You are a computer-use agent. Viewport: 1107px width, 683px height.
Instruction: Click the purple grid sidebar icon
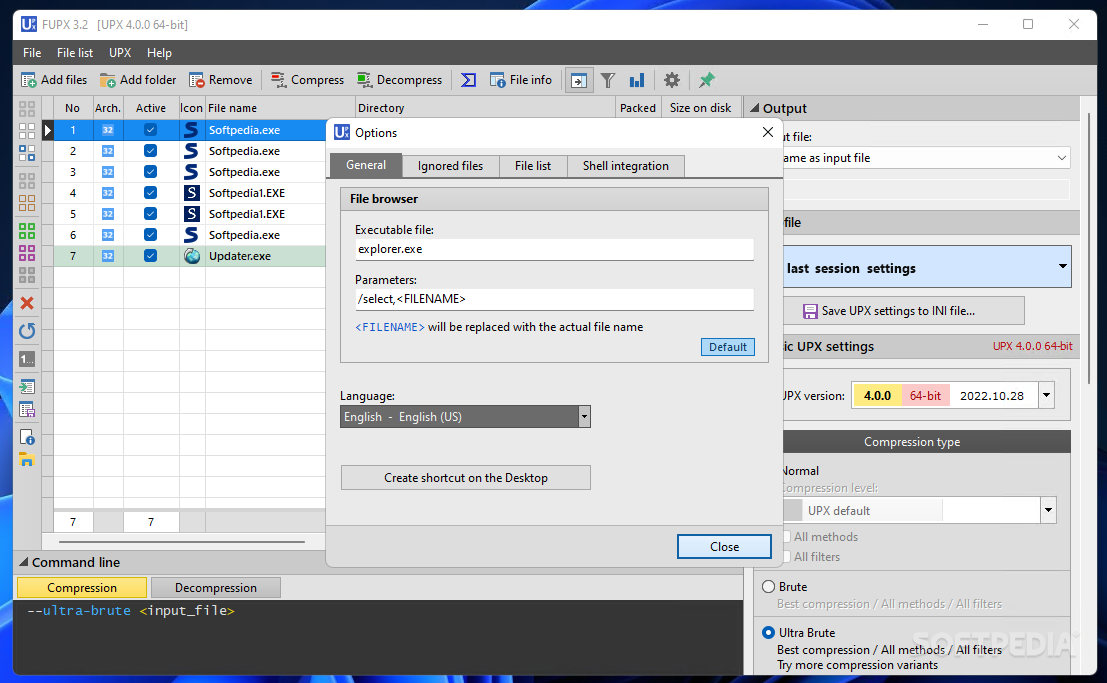click(27, 253)
